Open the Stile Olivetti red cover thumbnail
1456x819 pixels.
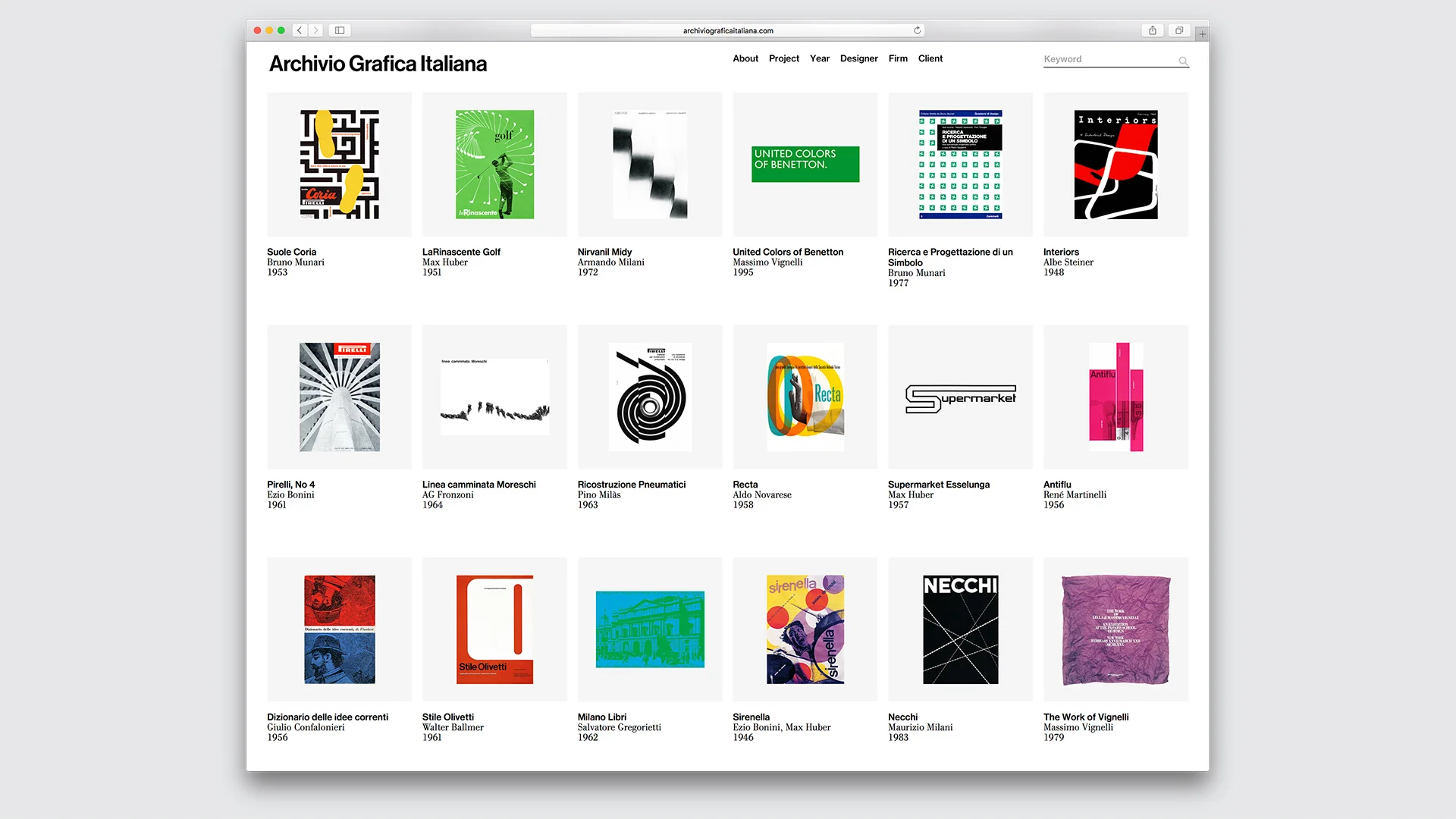point(494,629)
